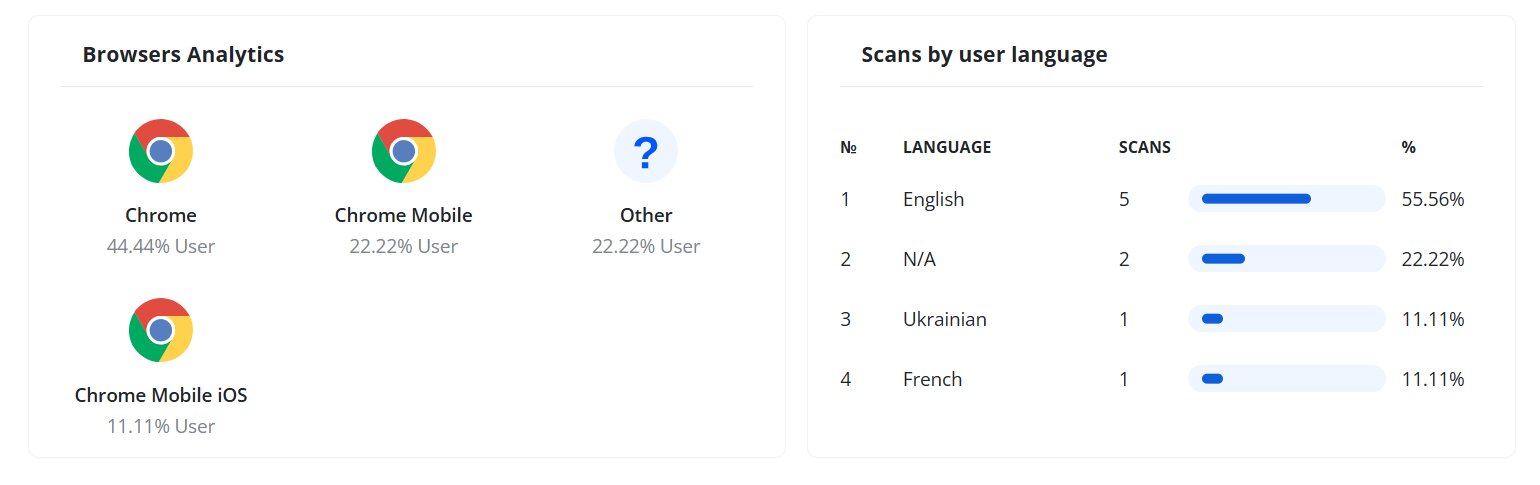1540x485 pixels.
Task: Click the Other browser label
Action: click(646, 215)
